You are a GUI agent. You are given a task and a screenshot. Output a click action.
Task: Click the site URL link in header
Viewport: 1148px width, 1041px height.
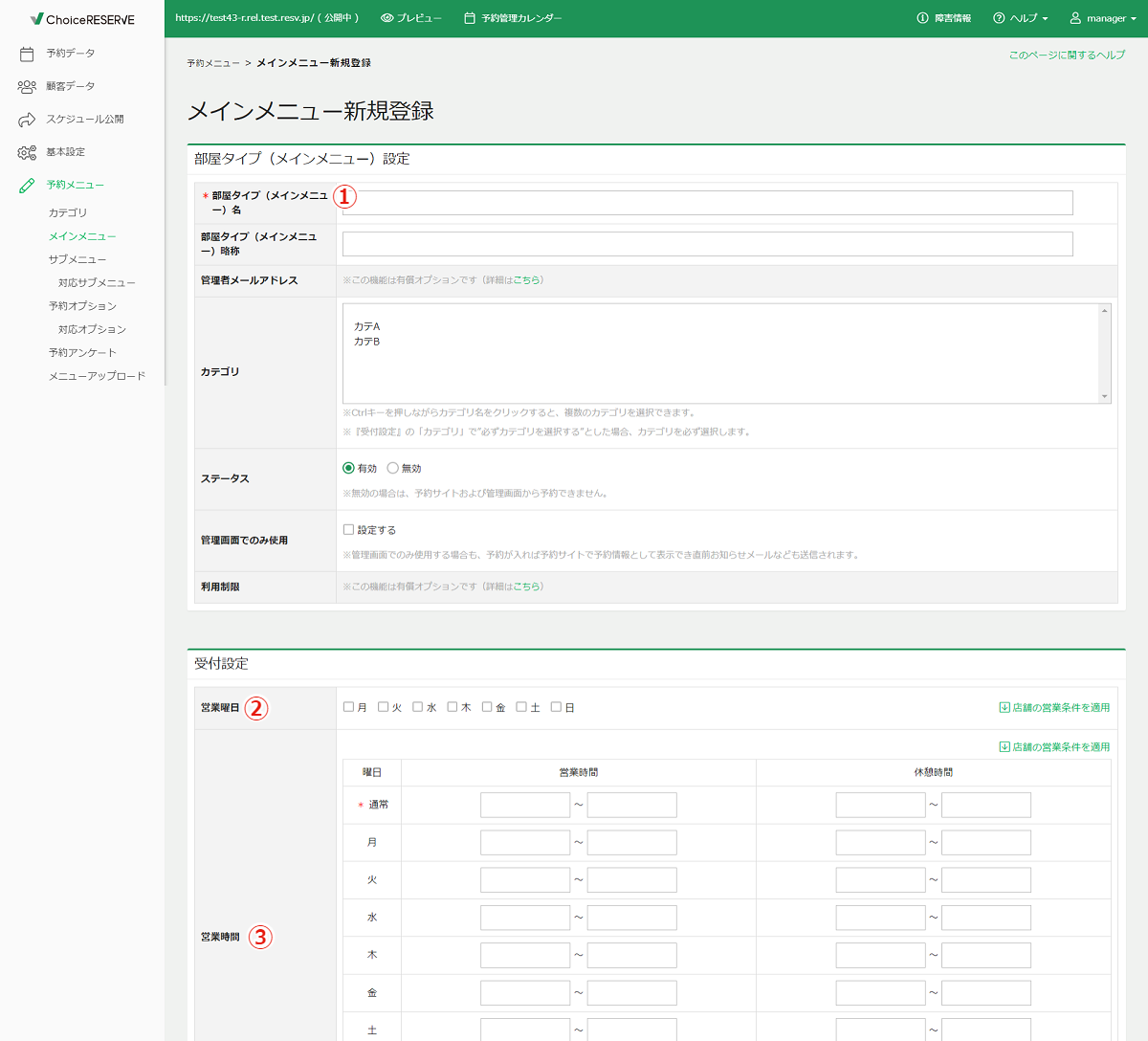267,18
